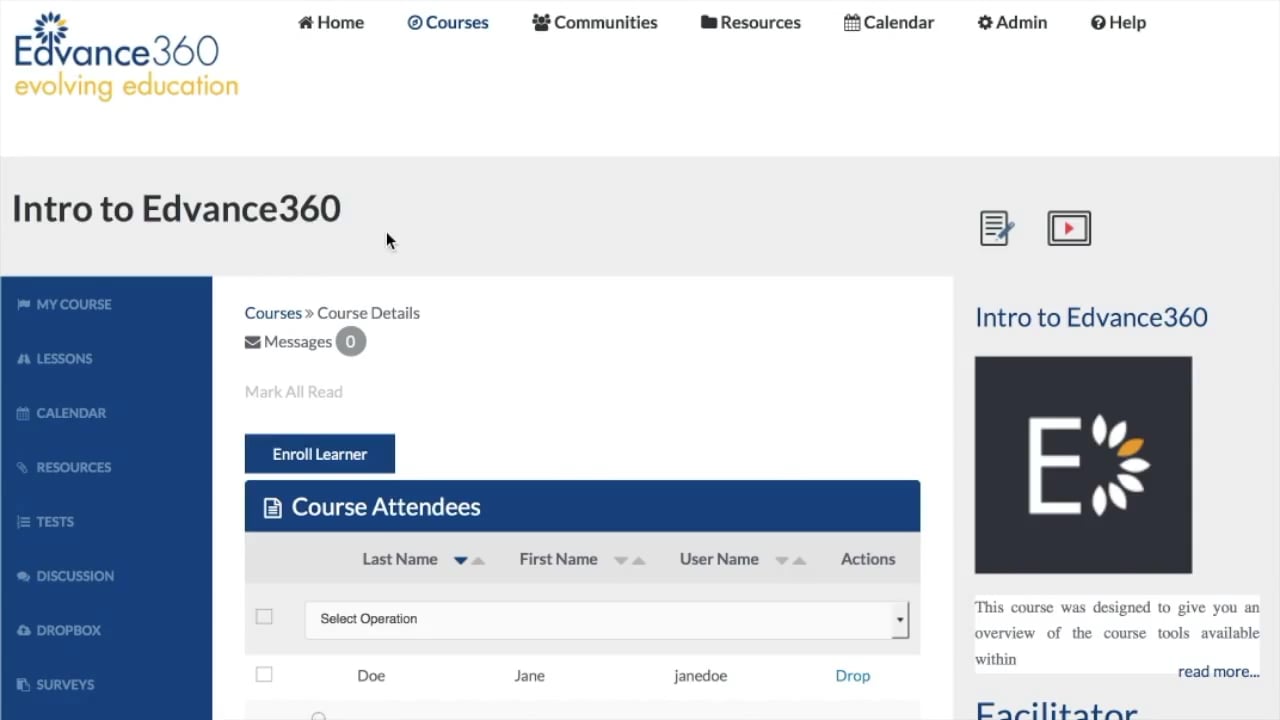Sort Last Name column ascending arrow
This screenshot has width=1280, height=720.
[x=478, y=560]
